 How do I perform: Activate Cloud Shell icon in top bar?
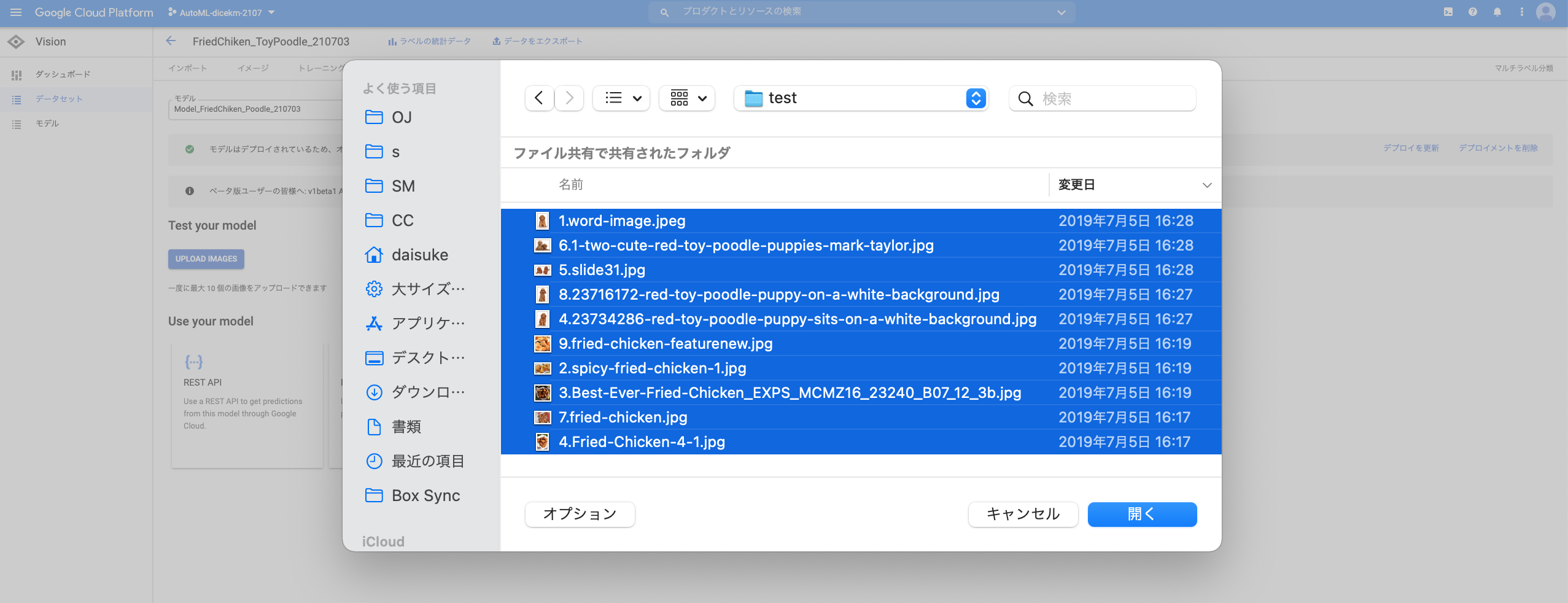[x=1448, y=12]
